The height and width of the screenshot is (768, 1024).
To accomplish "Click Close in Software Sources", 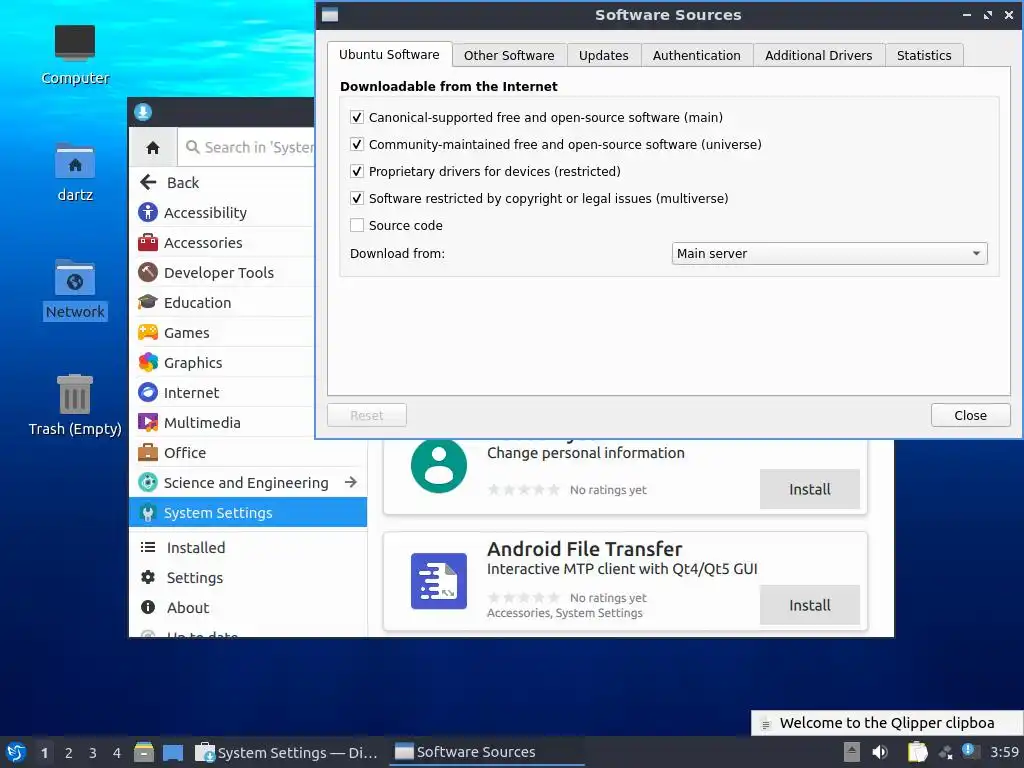I will [970, 415].
